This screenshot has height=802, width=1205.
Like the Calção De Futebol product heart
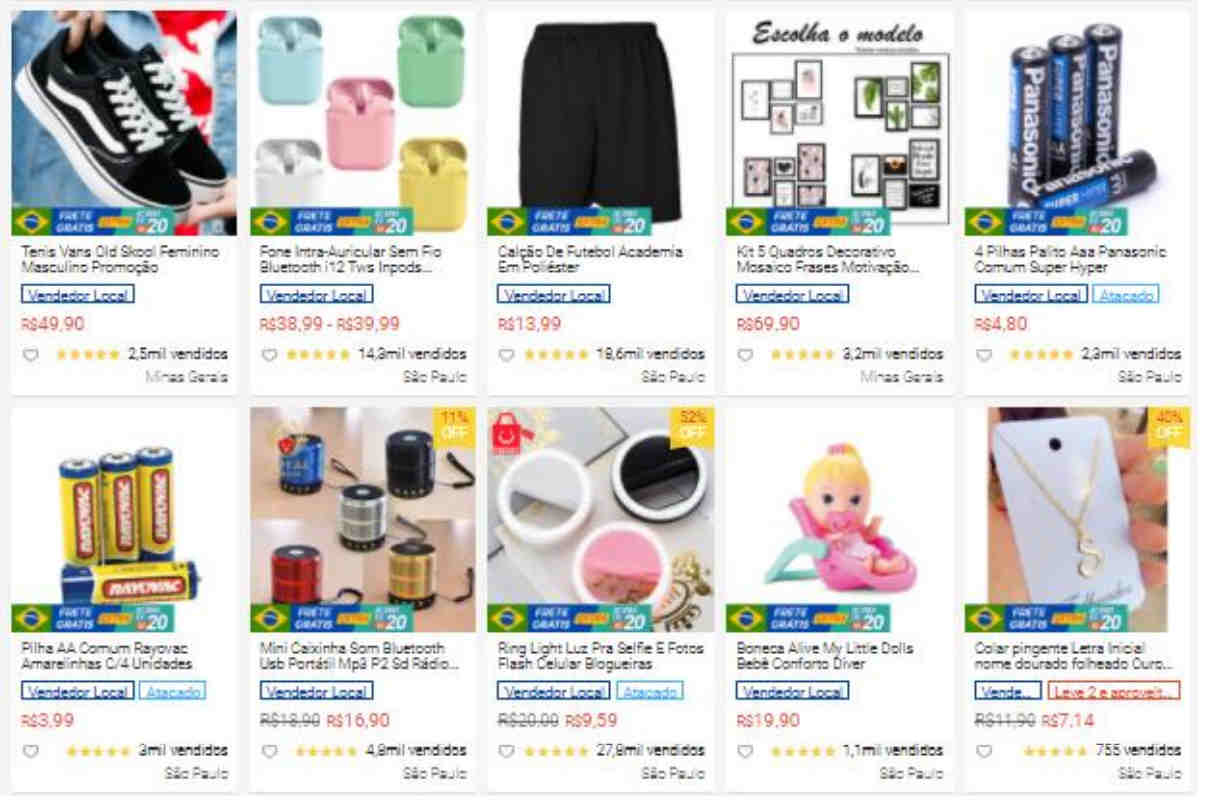click(x=506, y=354)
